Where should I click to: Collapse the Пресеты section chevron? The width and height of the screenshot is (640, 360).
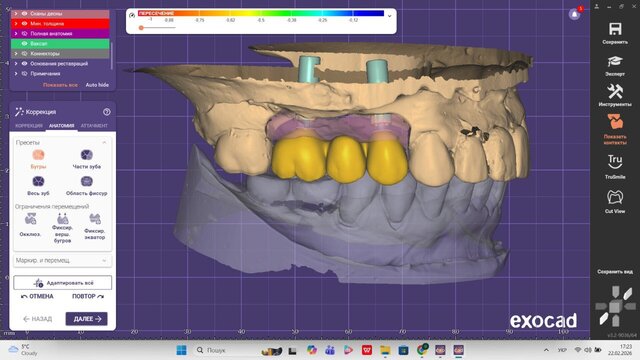click(104, 142)
